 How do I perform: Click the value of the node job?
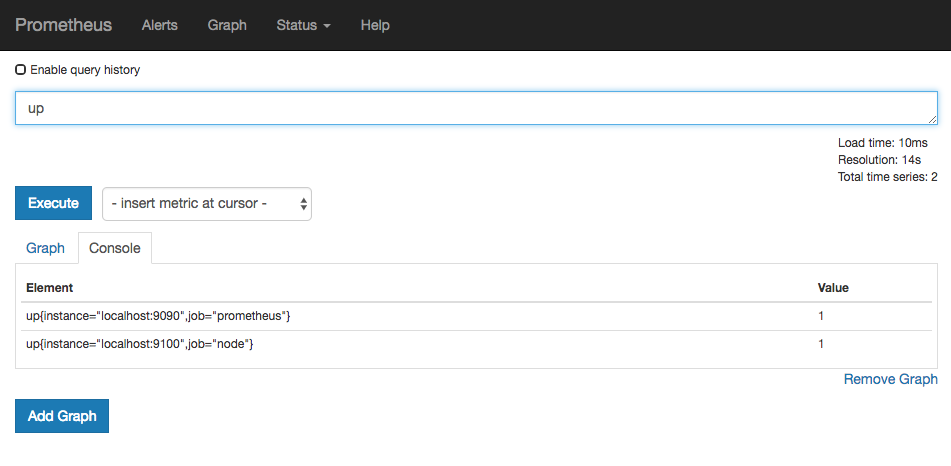[821, 344]
